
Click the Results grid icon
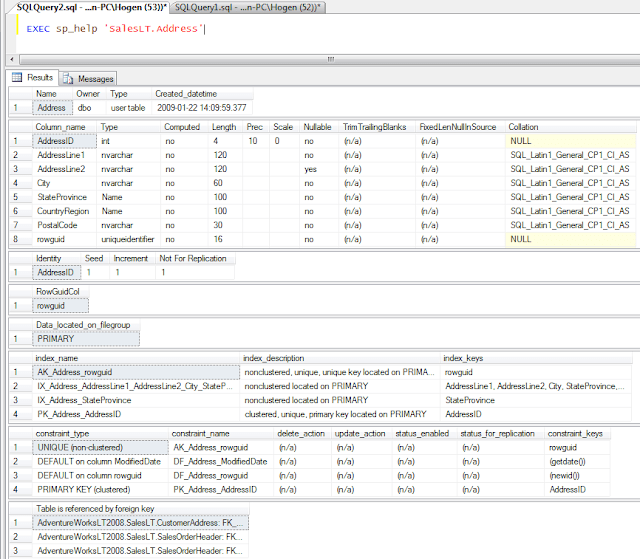17,78
